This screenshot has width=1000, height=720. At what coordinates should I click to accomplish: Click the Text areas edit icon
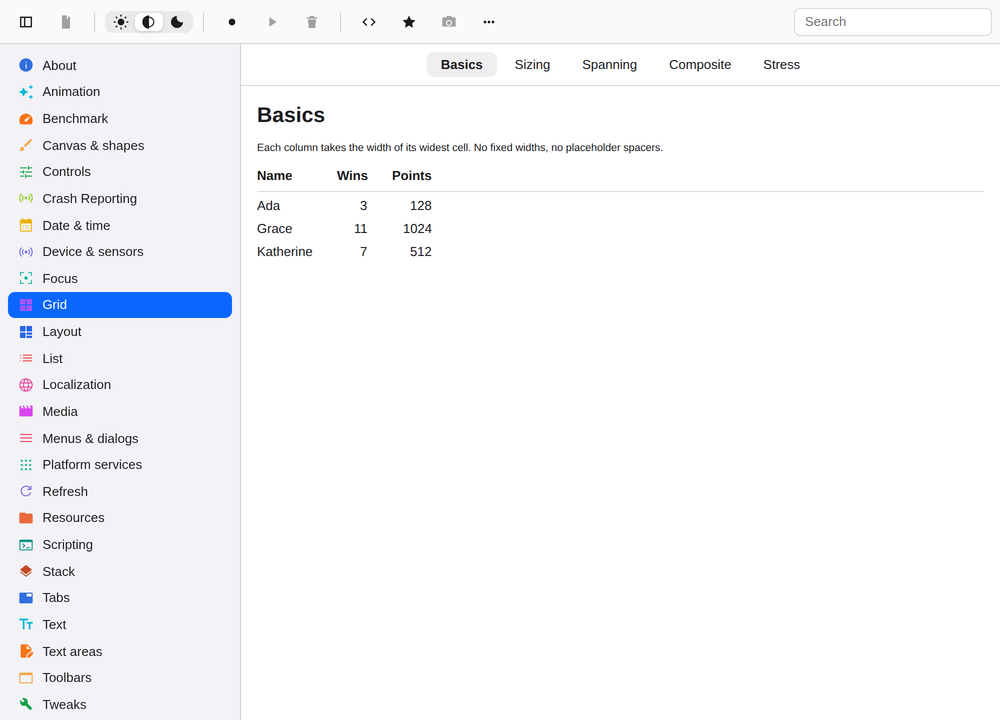coord(26,651)
